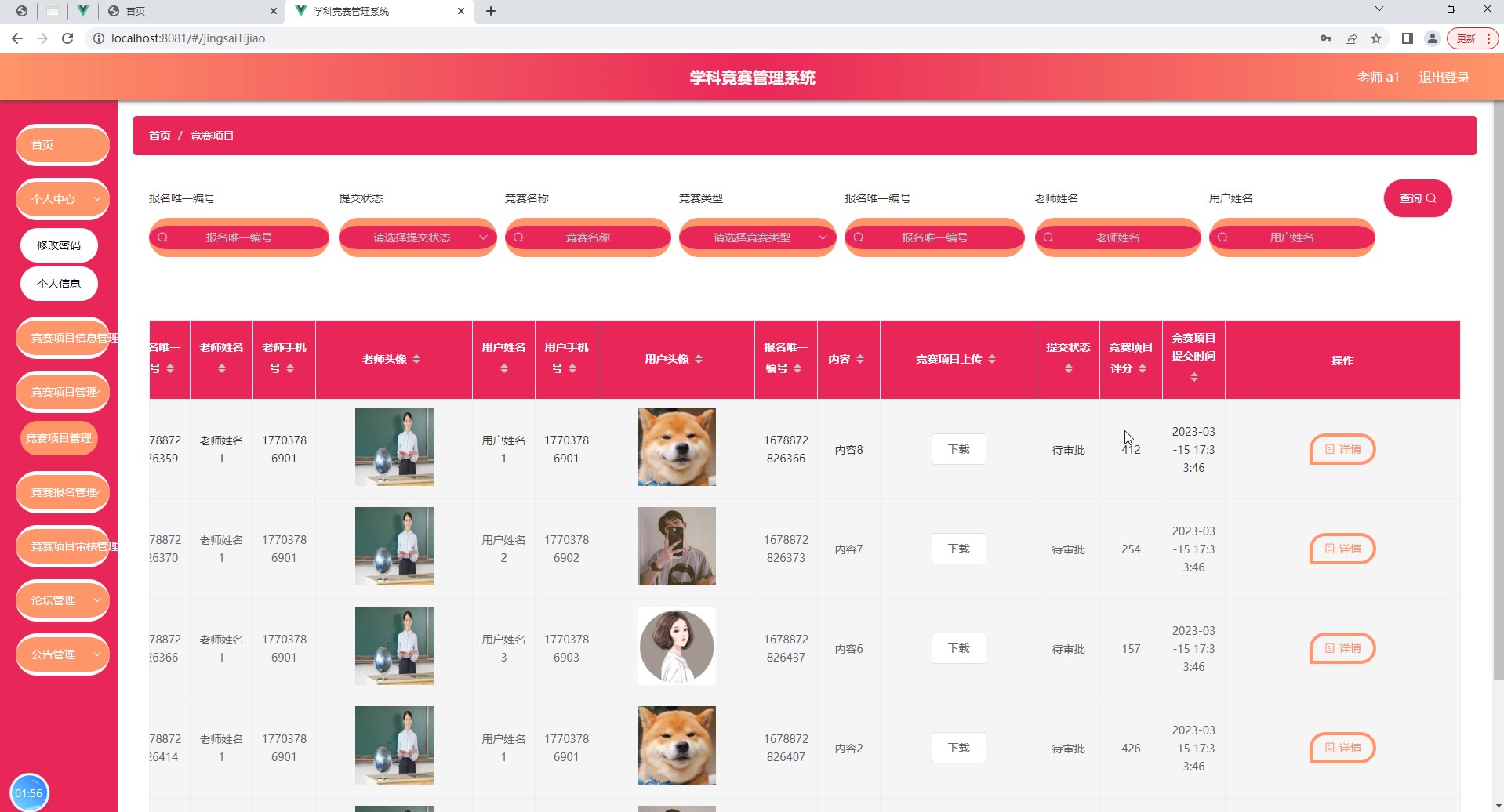Click the 竞赛名称 search field
Screen dimensions: 1504x812
[588, 237]
